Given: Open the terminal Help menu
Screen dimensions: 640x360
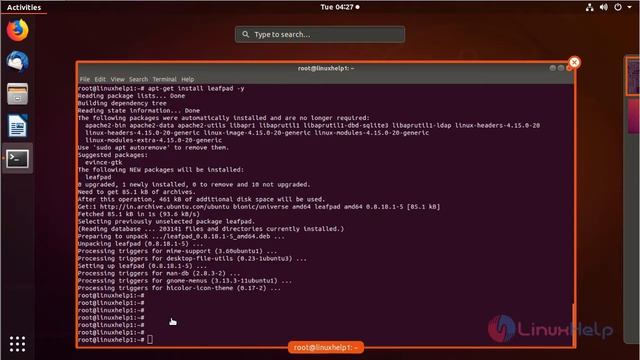Looking at the screenshot, I should pos(188,79).
